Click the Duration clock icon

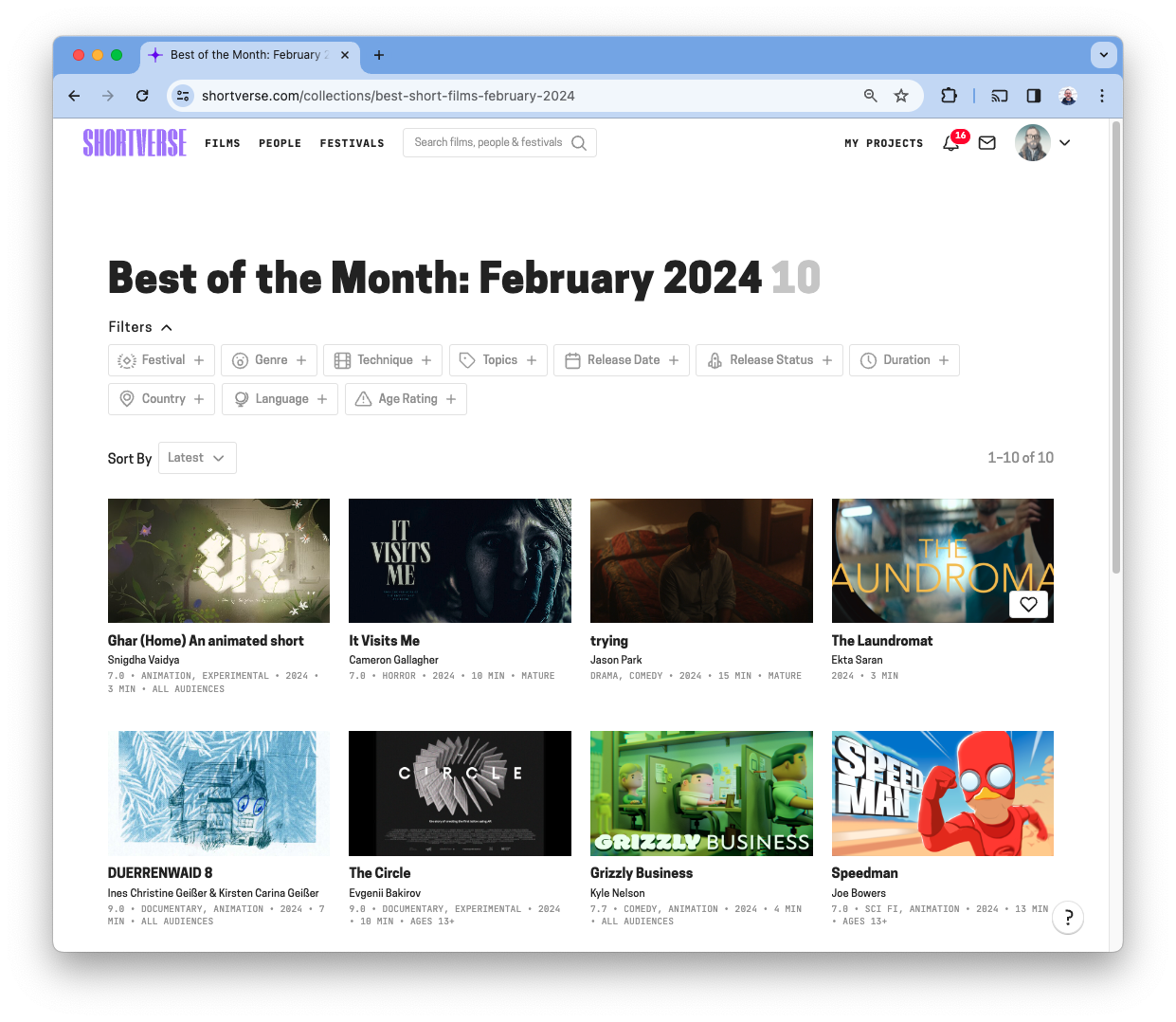pos(868,360)
